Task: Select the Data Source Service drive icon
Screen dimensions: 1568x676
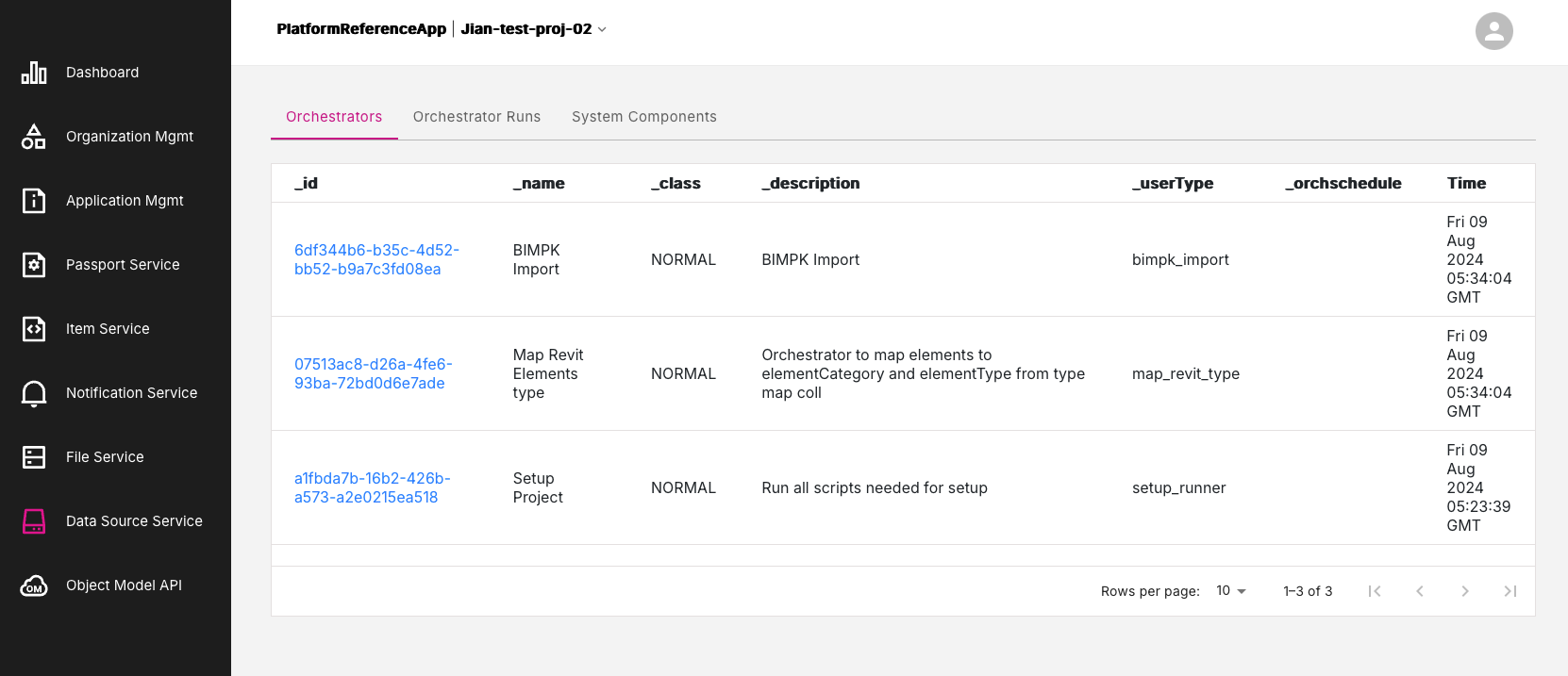Action: tap(34, 521)
